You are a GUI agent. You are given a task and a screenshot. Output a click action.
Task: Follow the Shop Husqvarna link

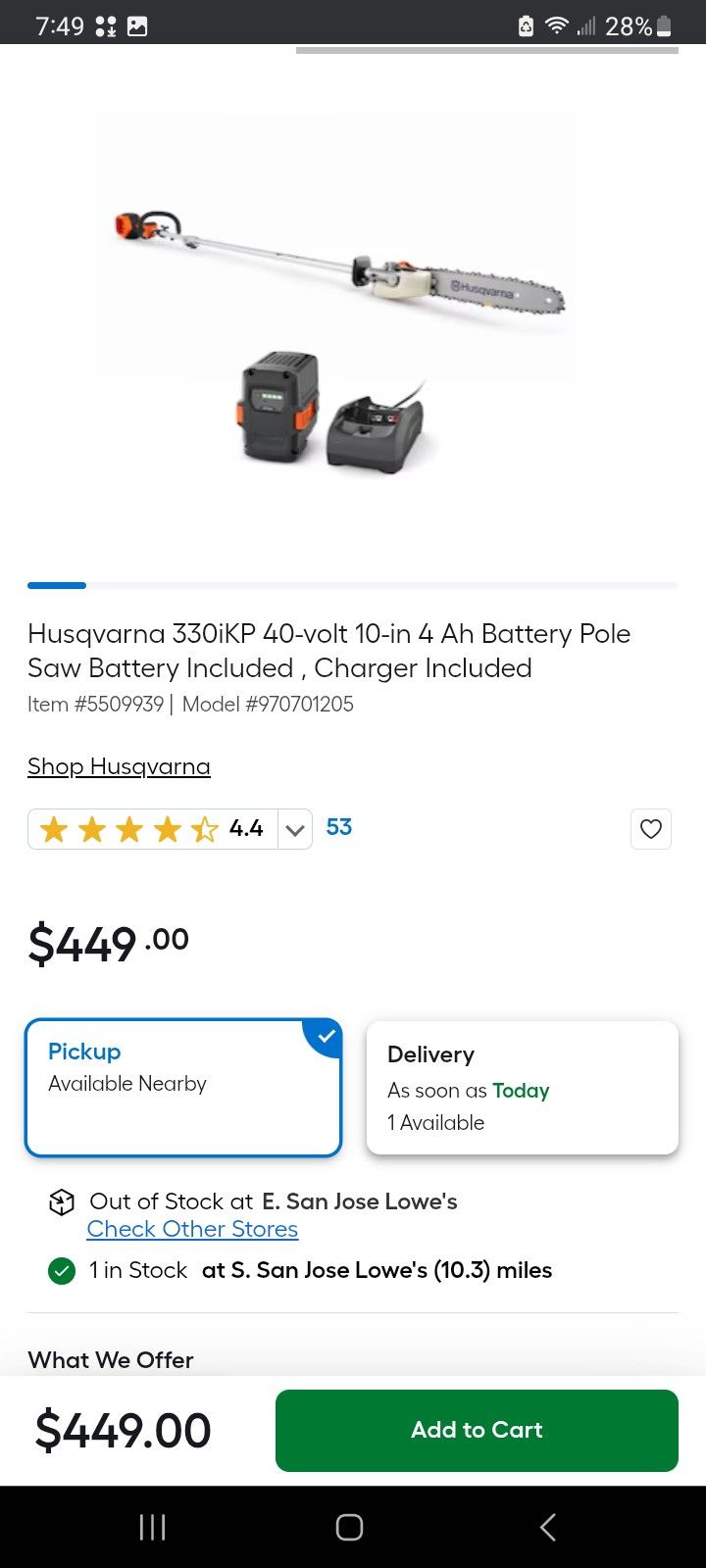tap(119, 766)
